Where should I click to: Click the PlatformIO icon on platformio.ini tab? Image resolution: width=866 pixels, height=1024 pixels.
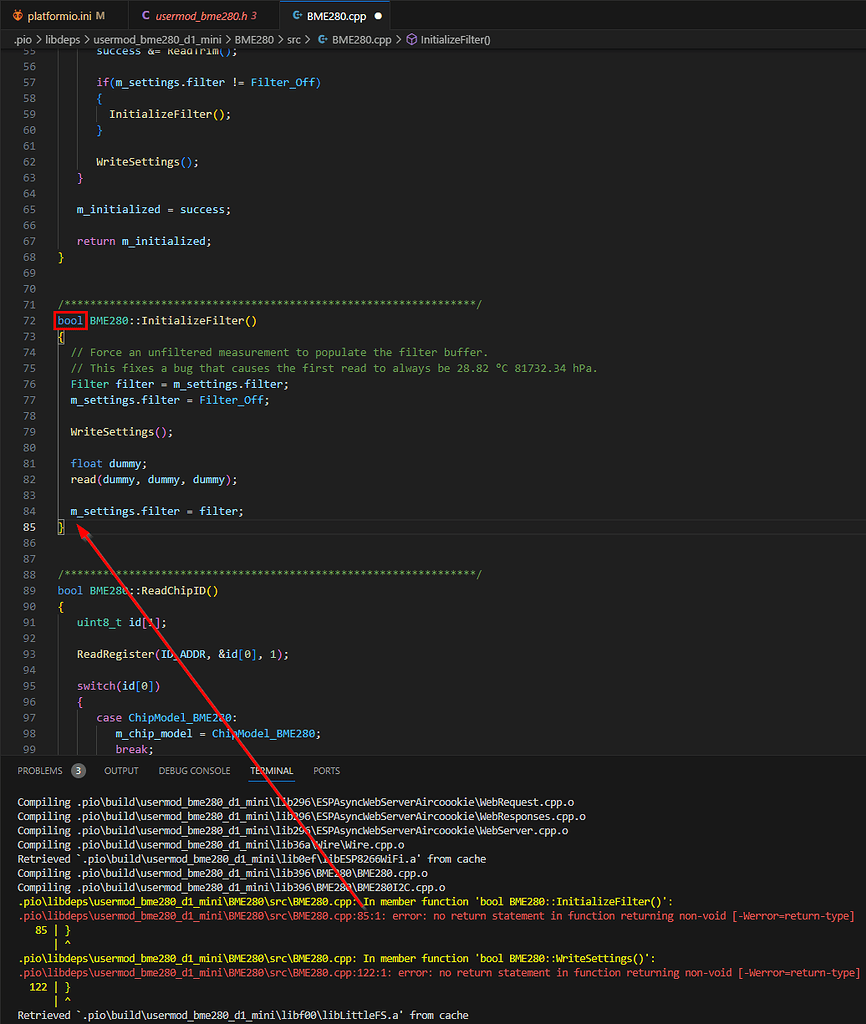click(x=18, y=16)
